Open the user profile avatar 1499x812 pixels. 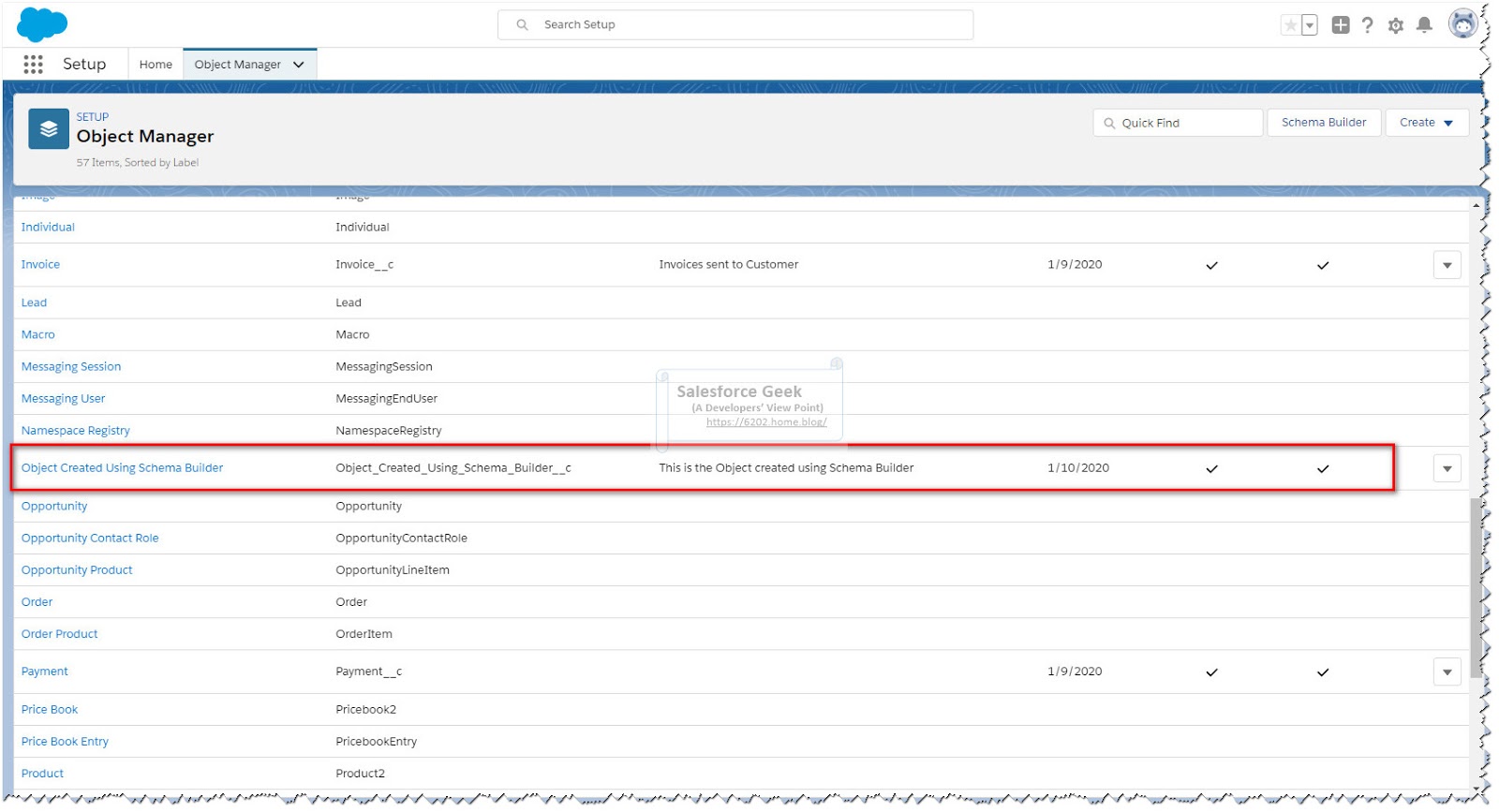click(x=1462, y=24)
